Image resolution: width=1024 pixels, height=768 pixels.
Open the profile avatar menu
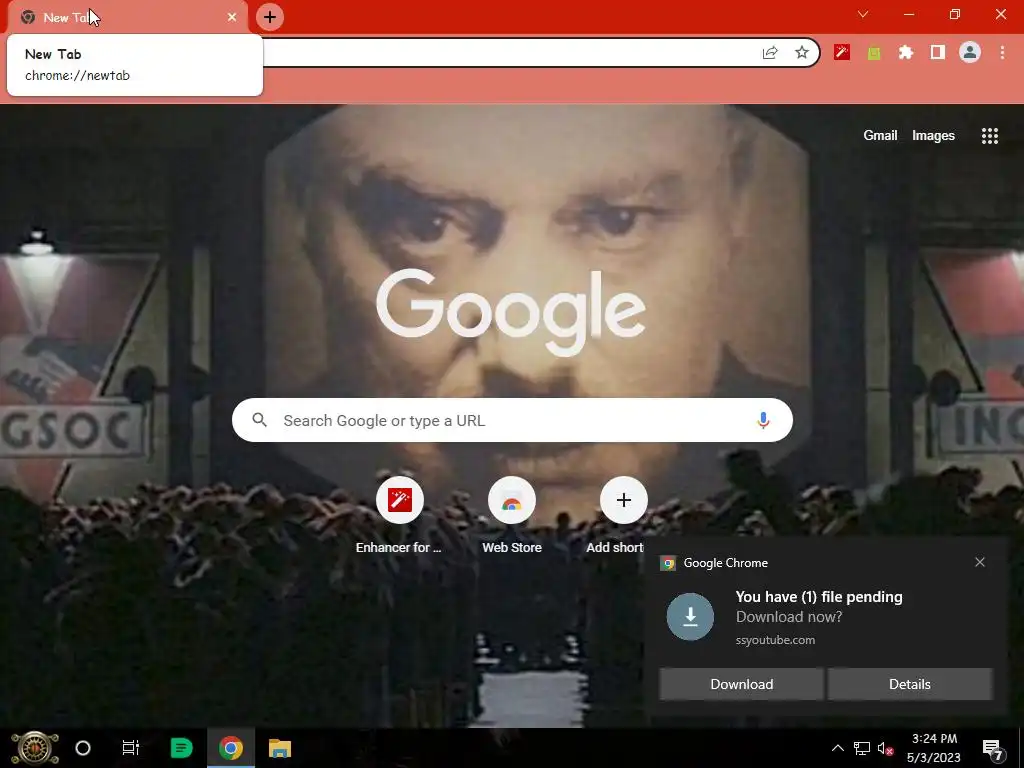[x=970, y=52]
